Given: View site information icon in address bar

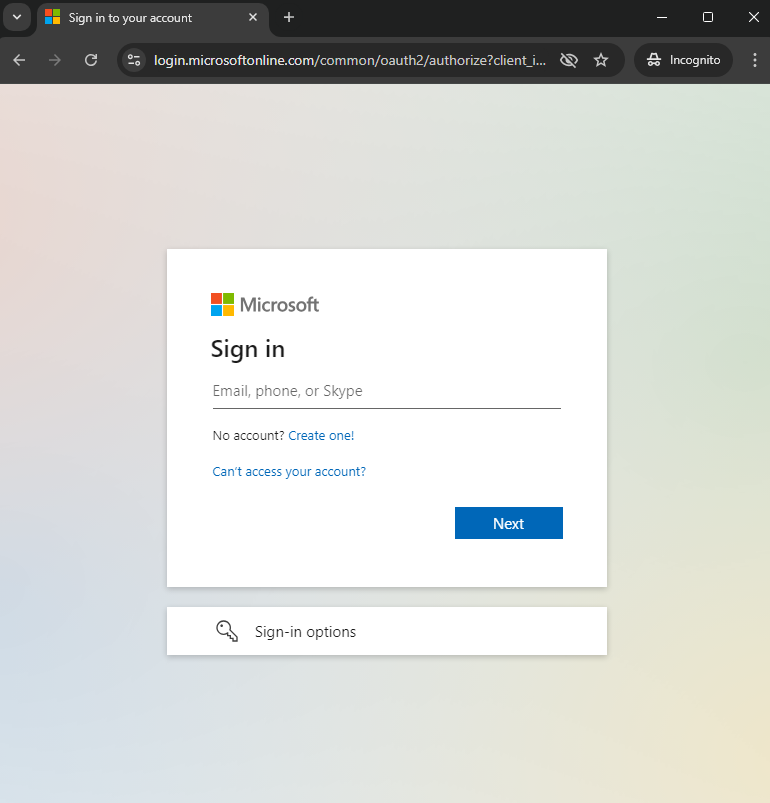Looking at the screenshot, I should (x=134, y=60).
